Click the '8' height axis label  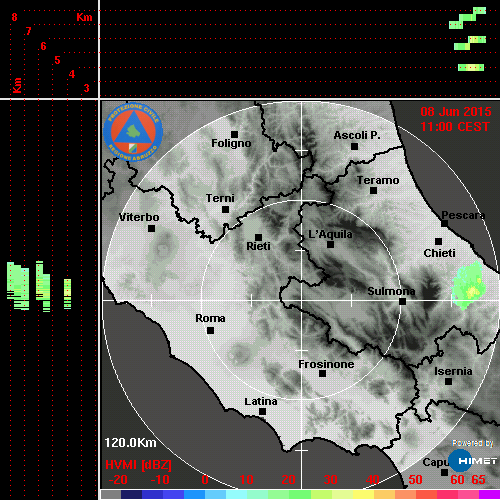(14, 17)
